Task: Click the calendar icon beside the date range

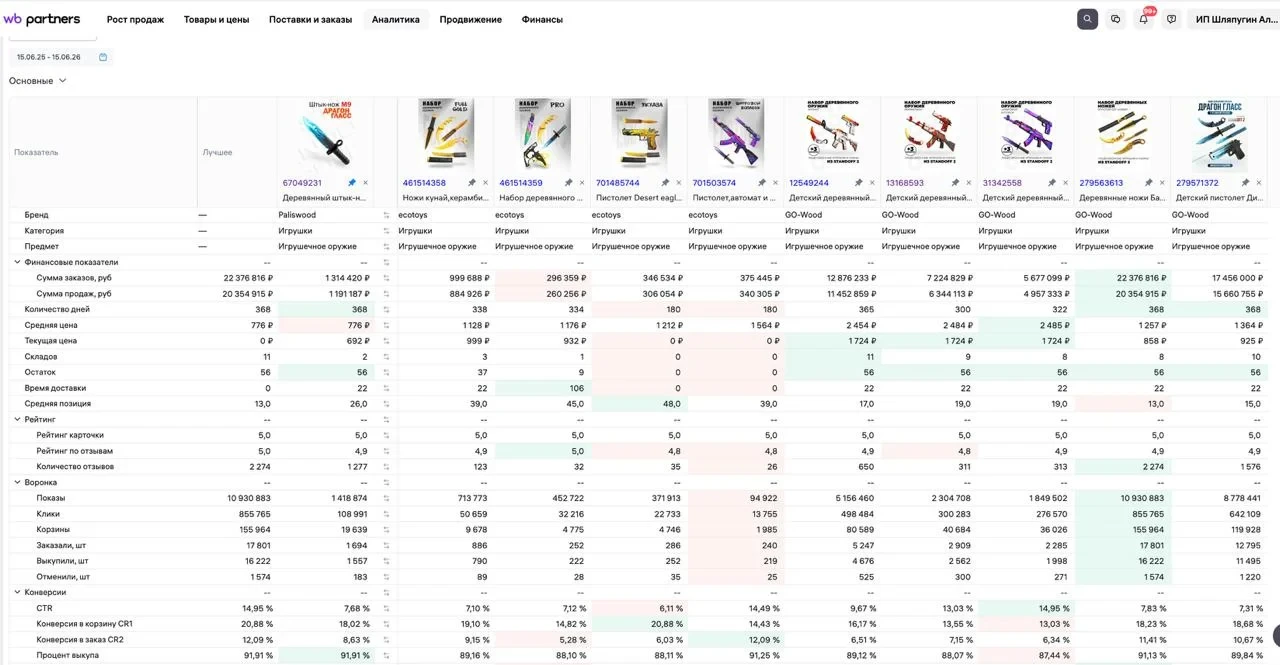Action: (103, 57)
